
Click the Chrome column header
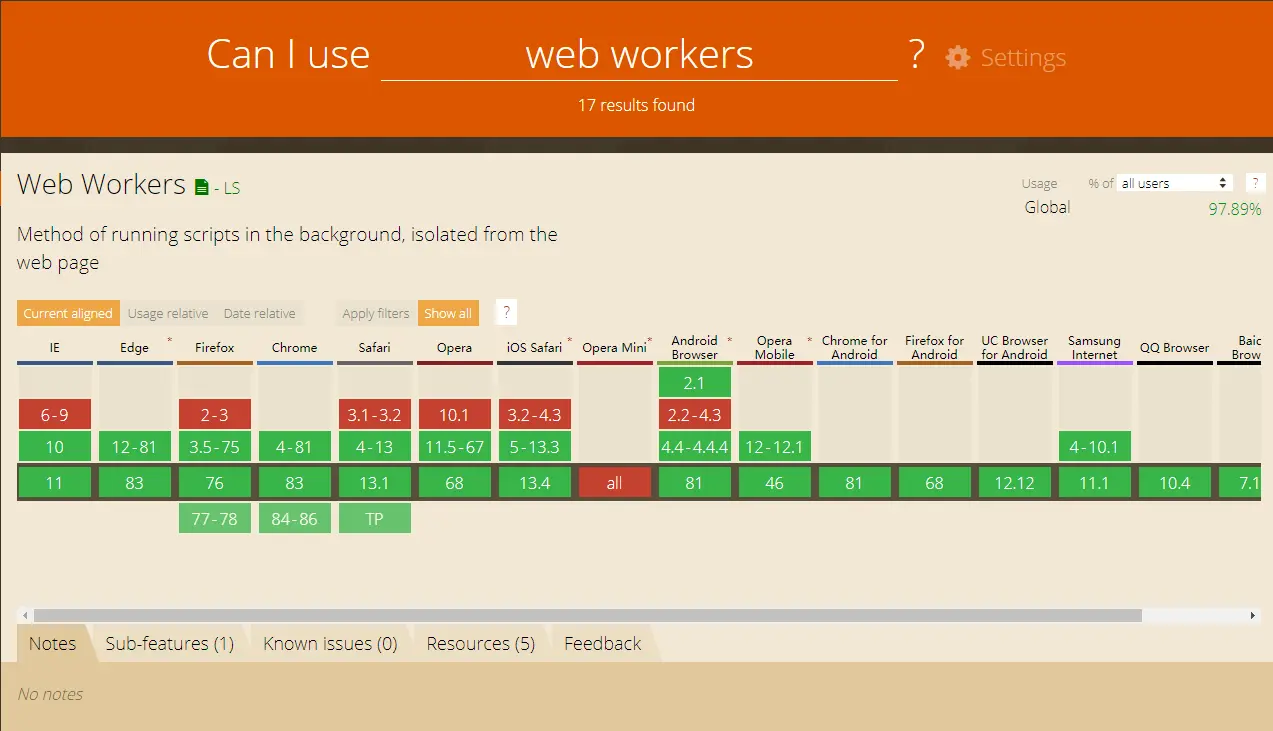295,348
